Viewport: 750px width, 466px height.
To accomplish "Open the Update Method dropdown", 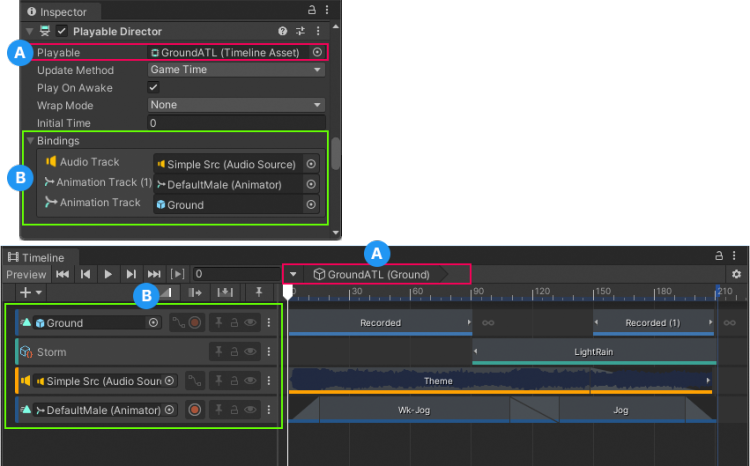I will point(236,70).
